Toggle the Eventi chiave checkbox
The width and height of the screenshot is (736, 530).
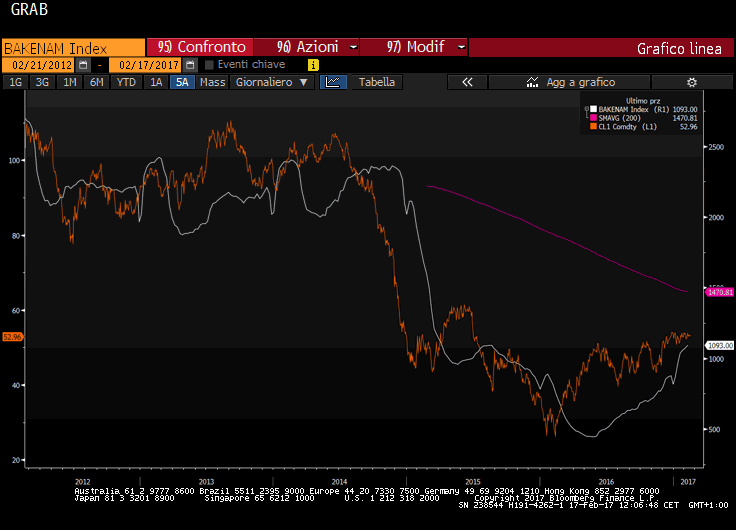[x=209, y=65]
